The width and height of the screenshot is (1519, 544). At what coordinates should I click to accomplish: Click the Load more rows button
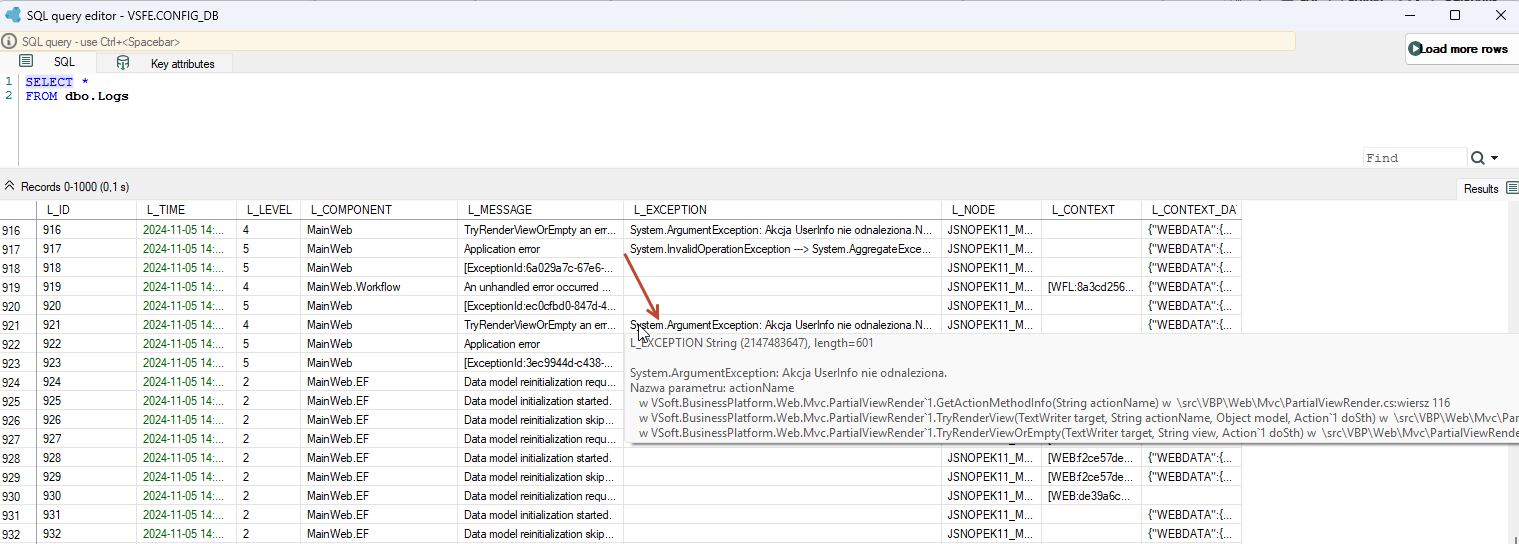pos(1461,49)
